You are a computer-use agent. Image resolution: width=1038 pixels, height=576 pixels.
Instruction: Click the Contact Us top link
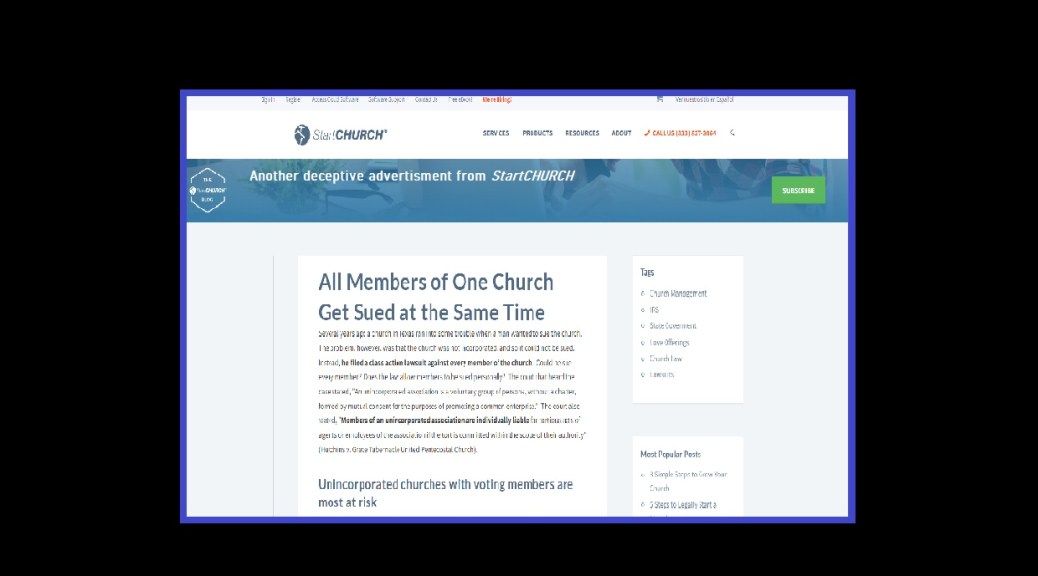click(x=426, y=100)
